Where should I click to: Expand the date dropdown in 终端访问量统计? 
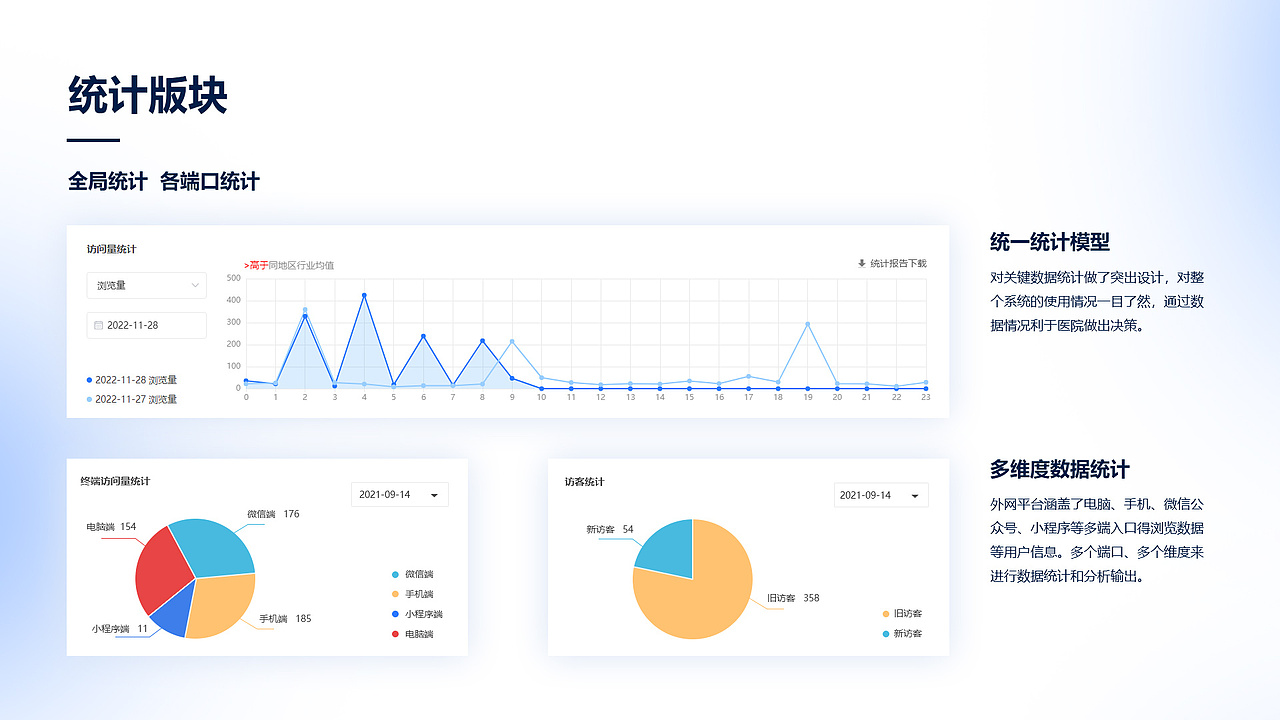[x=400, y=495]
